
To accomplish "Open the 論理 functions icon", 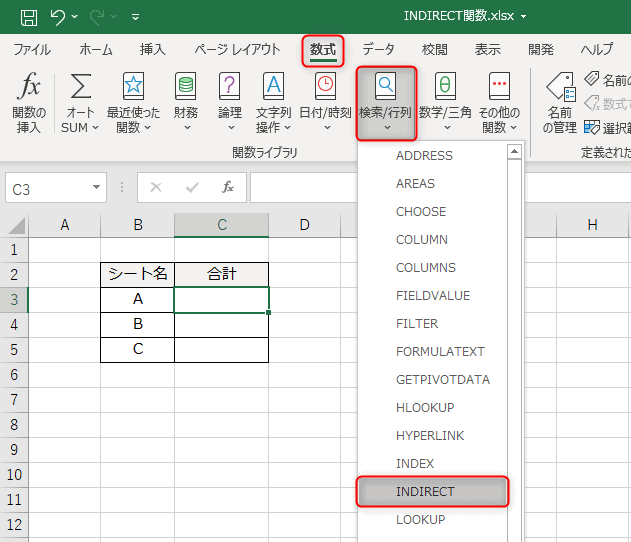I will tap(229, 86).
